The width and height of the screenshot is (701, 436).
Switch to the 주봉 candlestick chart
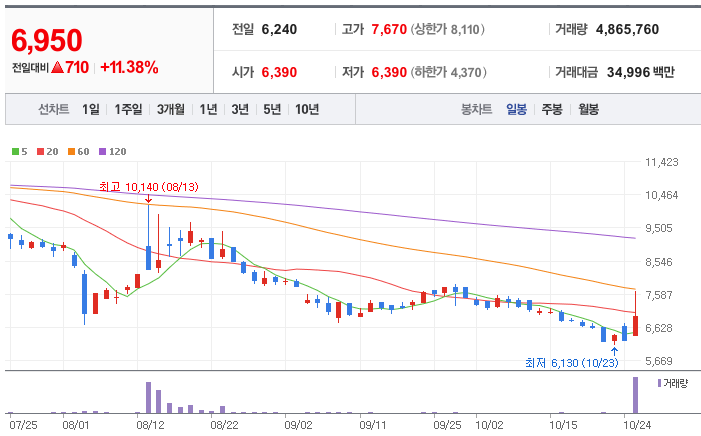tap(552, 109)
